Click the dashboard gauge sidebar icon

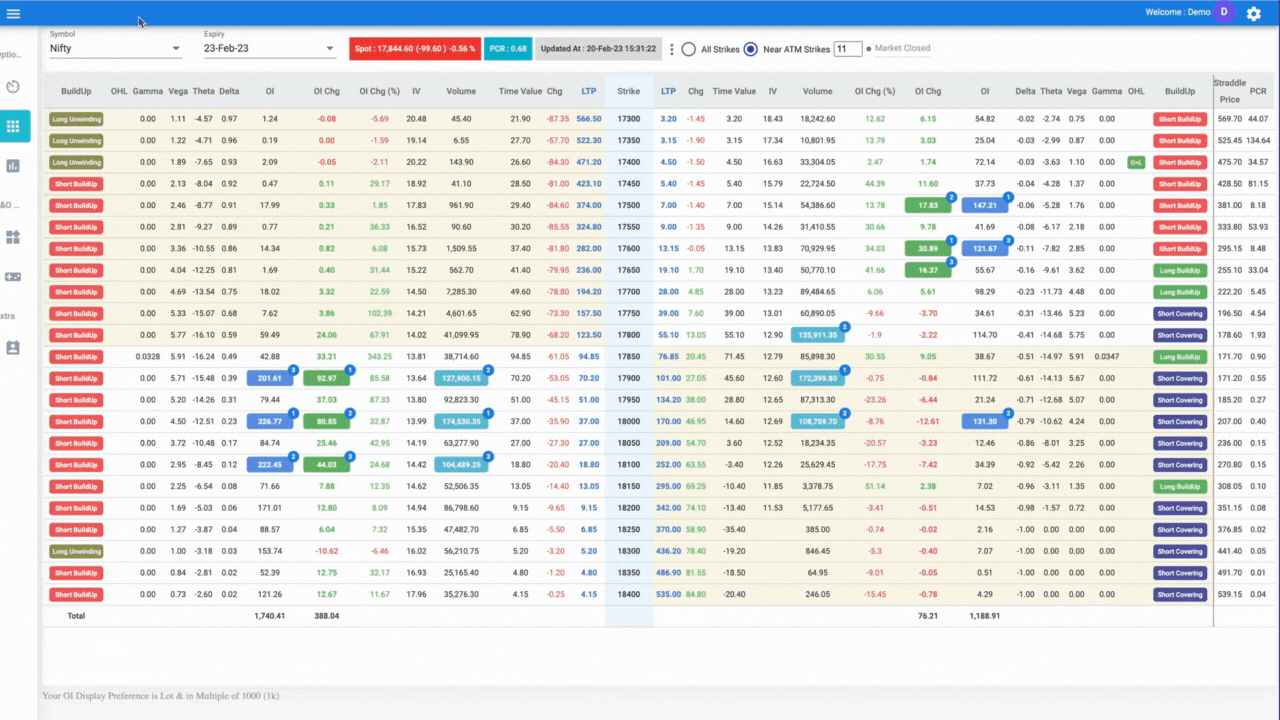click(13, 87)
